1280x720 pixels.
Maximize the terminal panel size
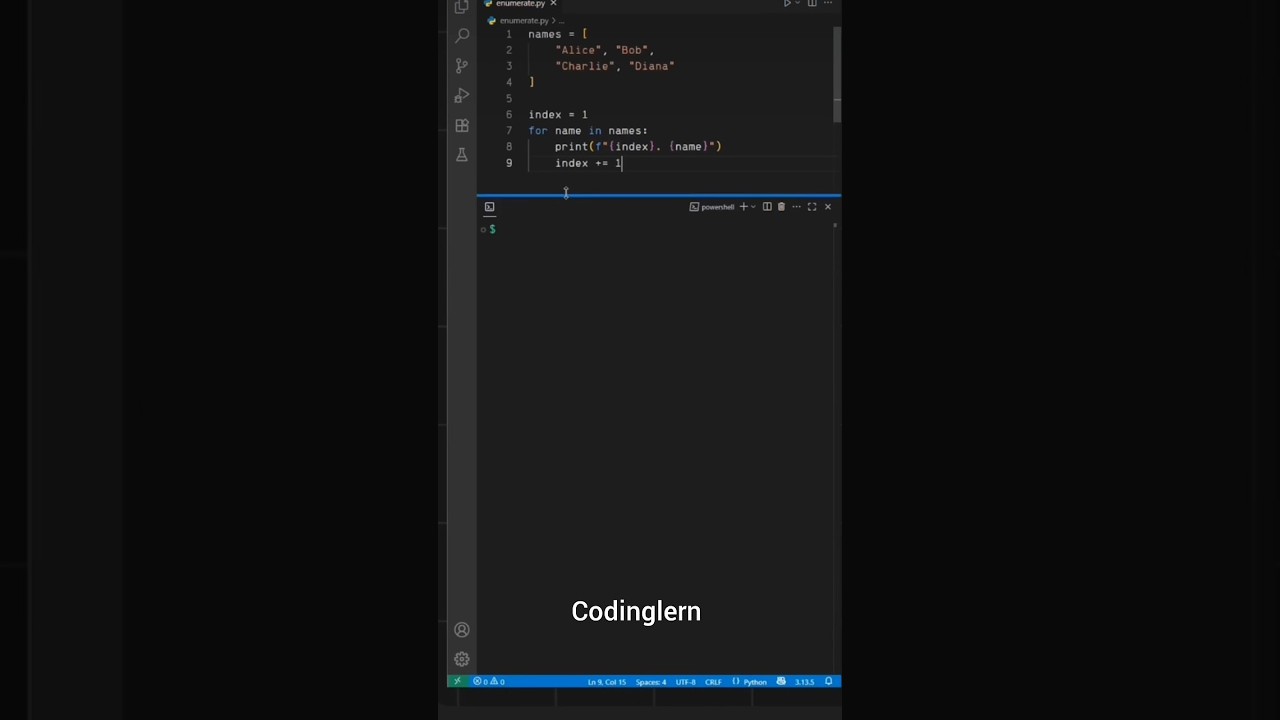coord(812,207)
